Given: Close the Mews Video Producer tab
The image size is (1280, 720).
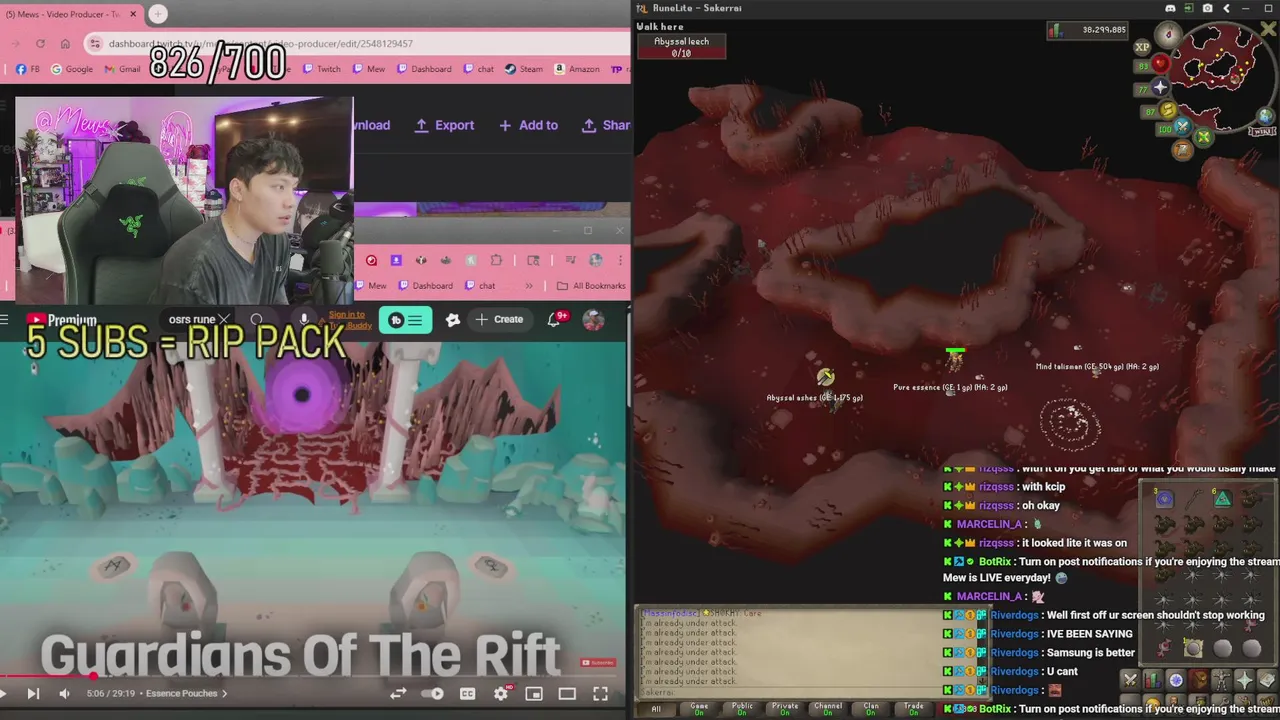Looking at the screenshot, I should (x=133, y=14).
